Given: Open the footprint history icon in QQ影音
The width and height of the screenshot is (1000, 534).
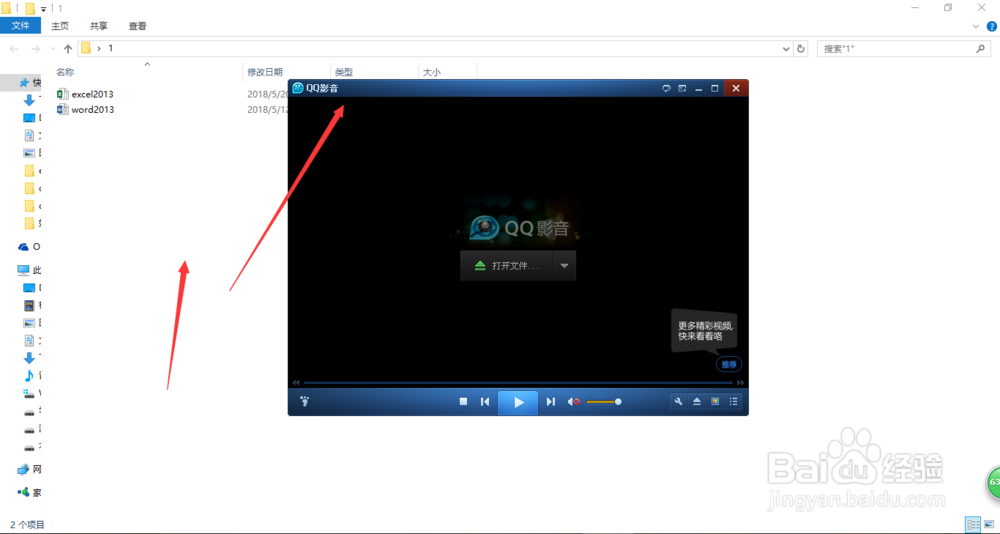Looking at the screenshot, I should tap(304, 401).
